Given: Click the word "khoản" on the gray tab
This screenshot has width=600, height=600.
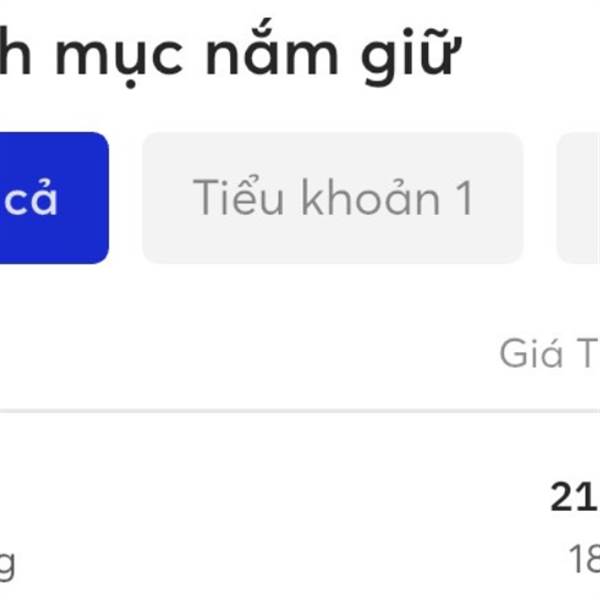Looking at the screenshot, I should [x=370, y=197].
